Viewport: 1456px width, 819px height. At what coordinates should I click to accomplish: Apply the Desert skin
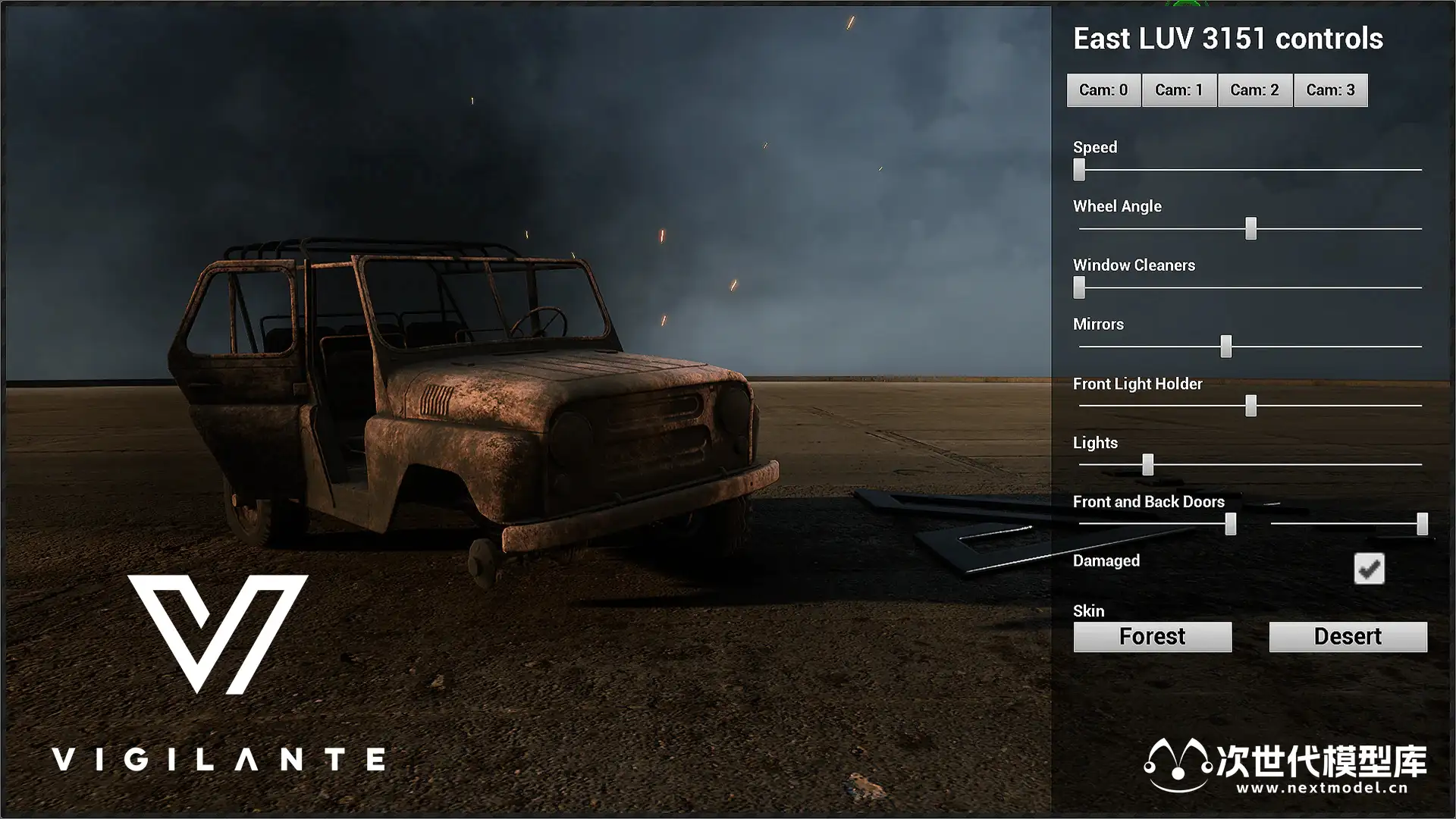point(1348,637)
